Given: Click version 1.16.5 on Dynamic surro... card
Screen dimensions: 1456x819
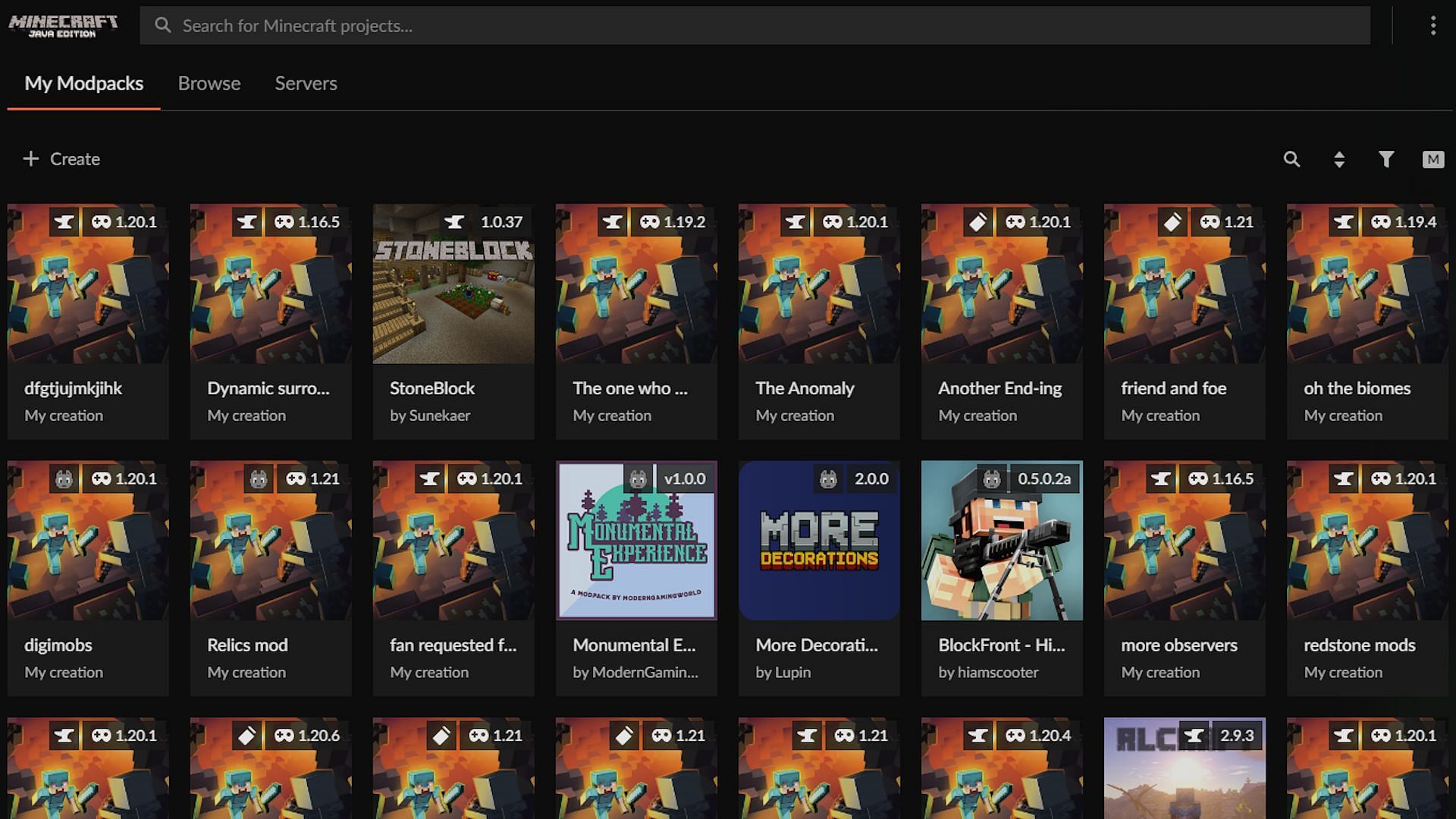Looking at the screenshot, I should coord(318,222).
